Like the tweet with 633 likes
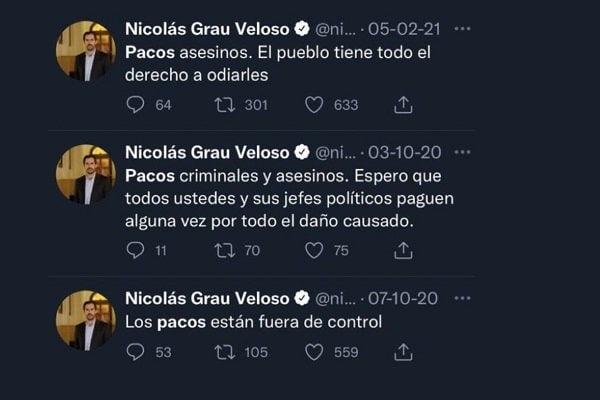Viewport: 600px width, 400px height. pyautogui.click(x=314, y=104)
